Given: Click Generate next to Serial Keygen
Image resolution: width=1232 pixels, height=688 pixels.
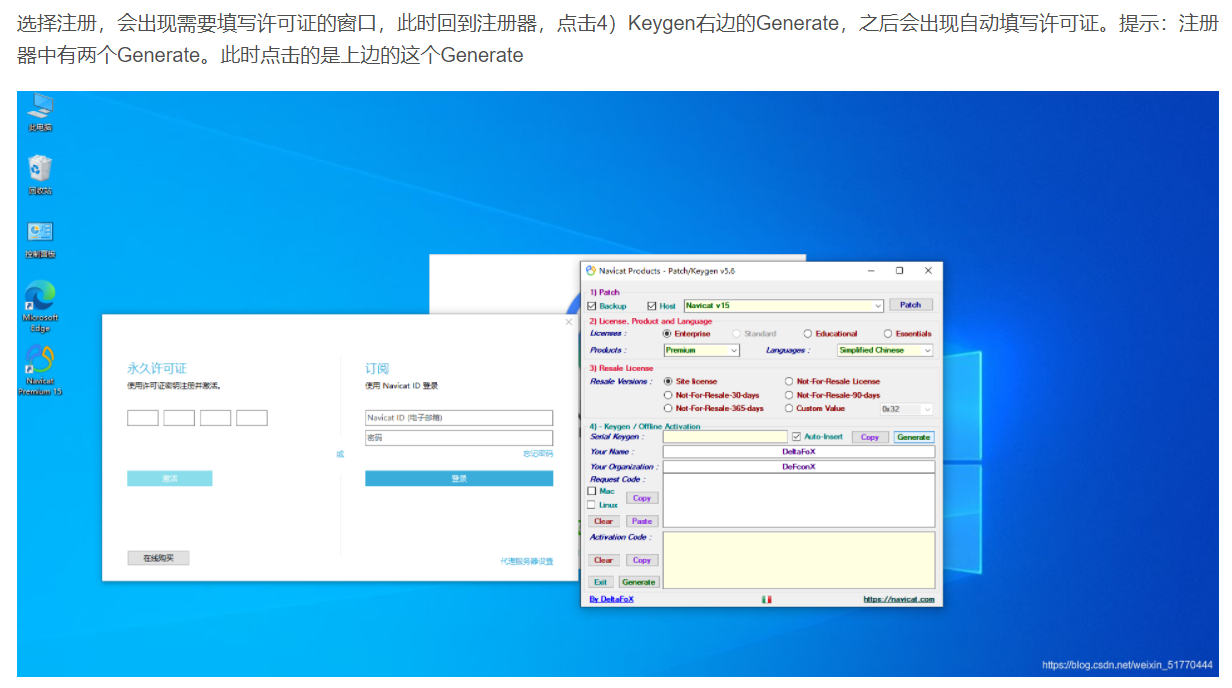Looking at the screenshot, I should (x=914, y=437).
